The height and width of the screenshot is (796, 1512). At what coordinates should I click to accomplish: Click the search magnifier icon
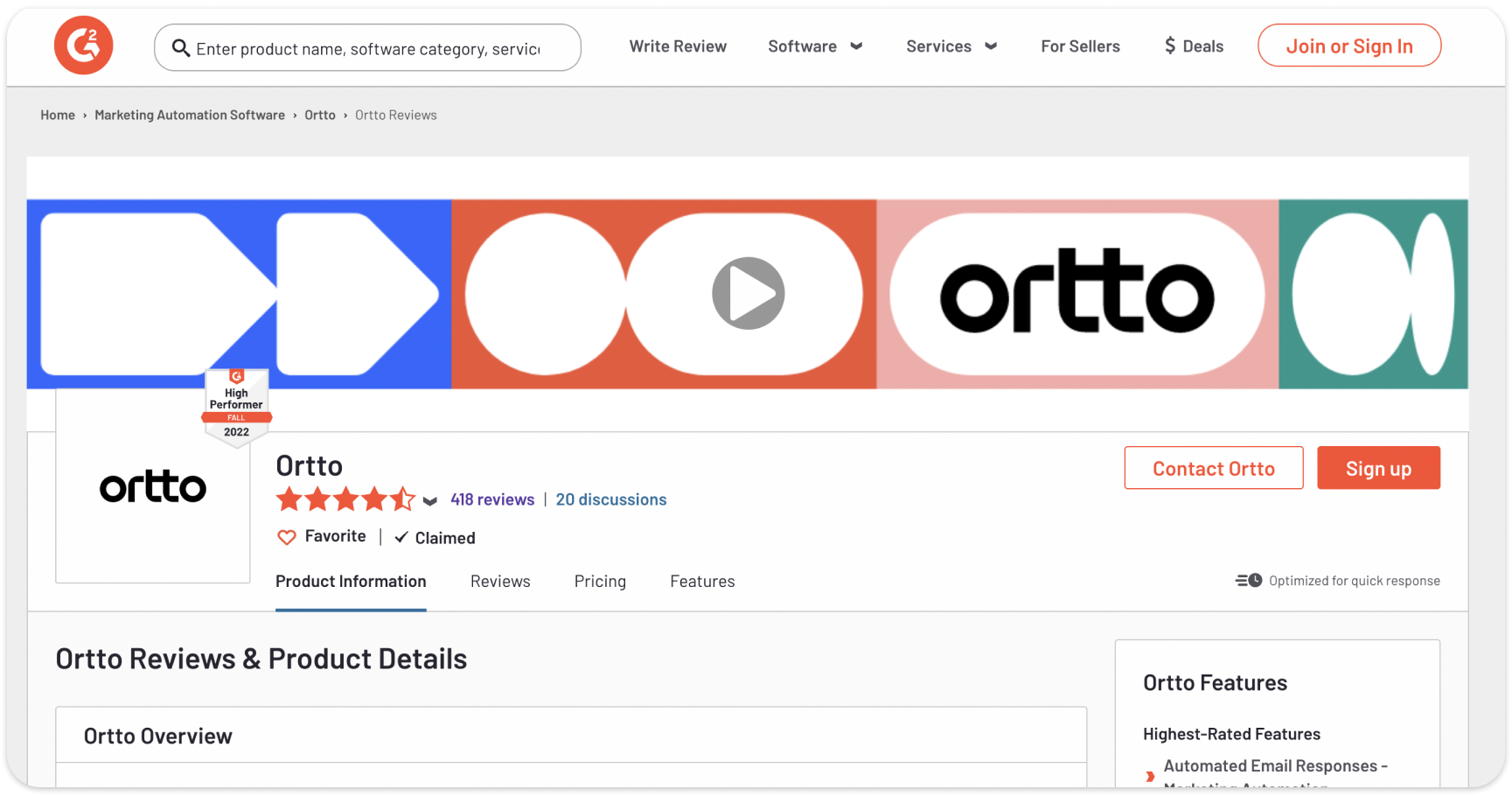(181, 48)
